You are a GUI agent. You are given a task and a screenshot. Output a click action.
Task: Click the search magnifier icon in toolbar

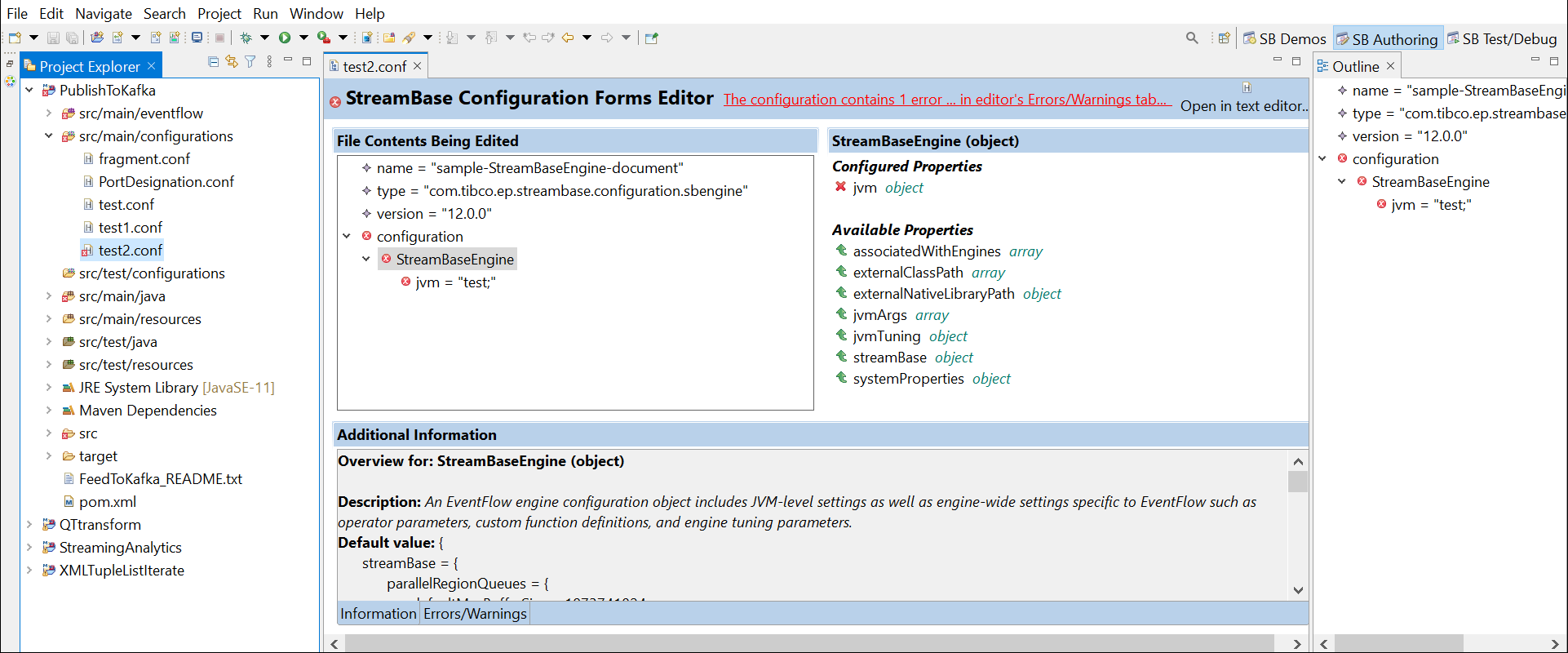1192,38
